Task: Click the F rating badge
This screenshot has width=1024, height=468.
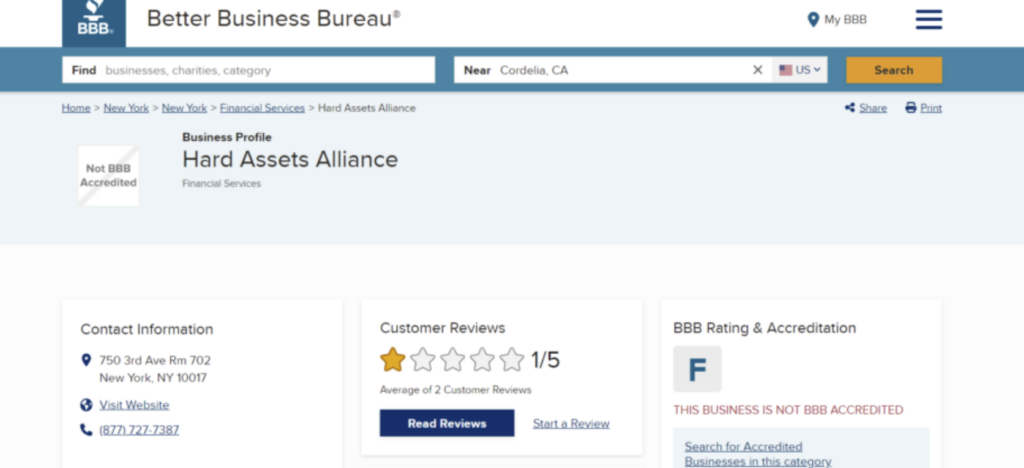Action: point(697,369)
